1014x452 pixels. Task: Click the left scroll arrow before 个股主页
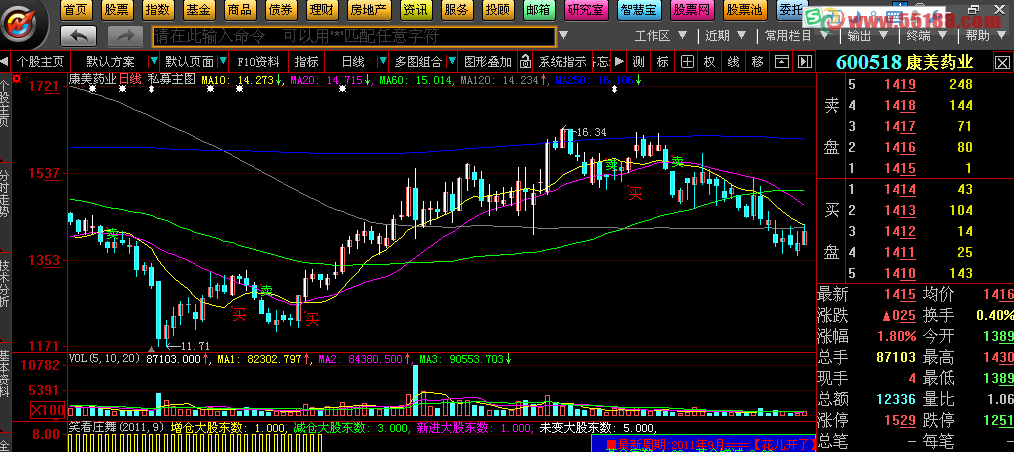[5, 62]
